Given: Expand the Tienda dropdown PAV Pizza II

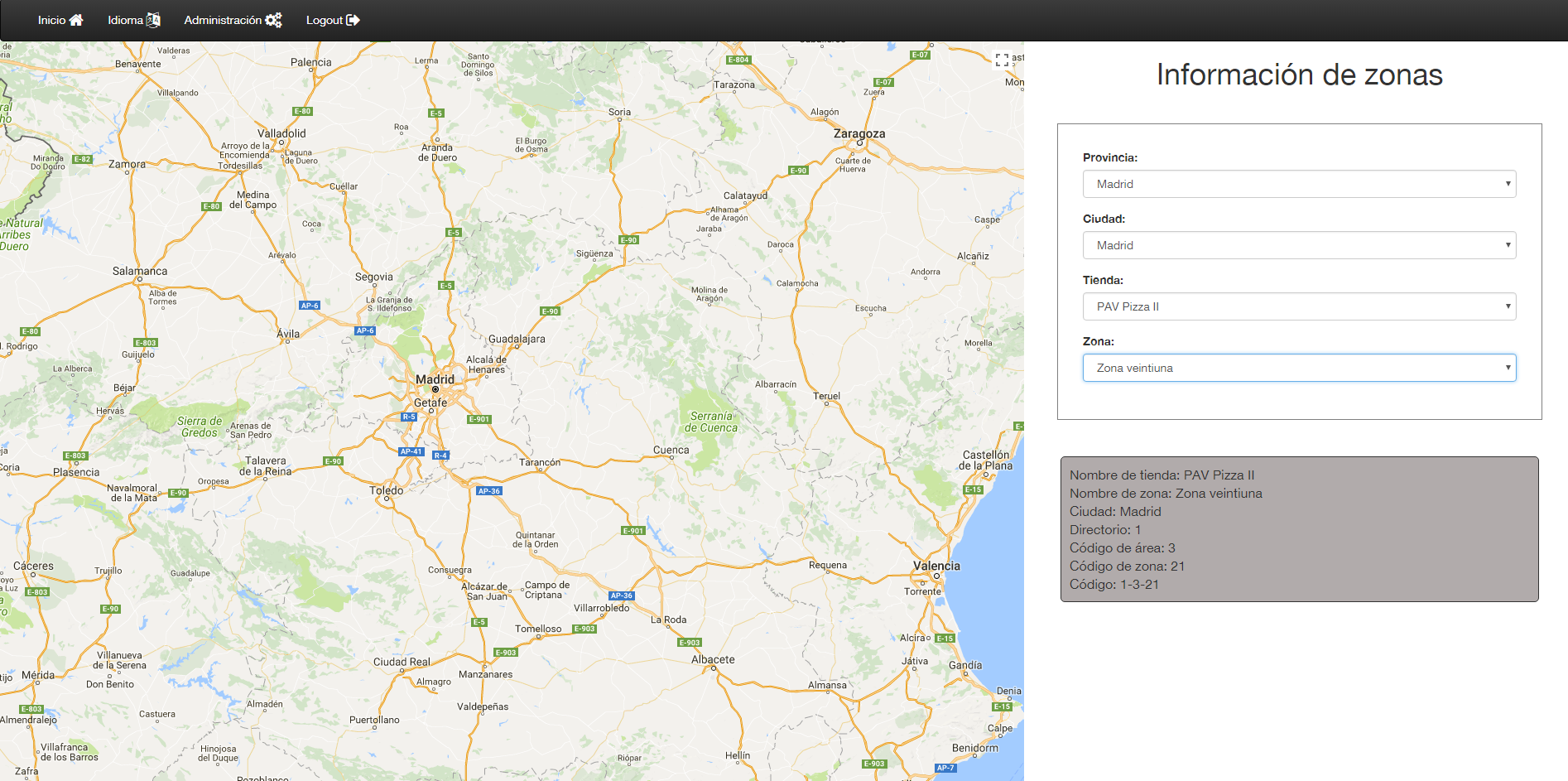Looking at the screenshot, I should coord(1299,306).
